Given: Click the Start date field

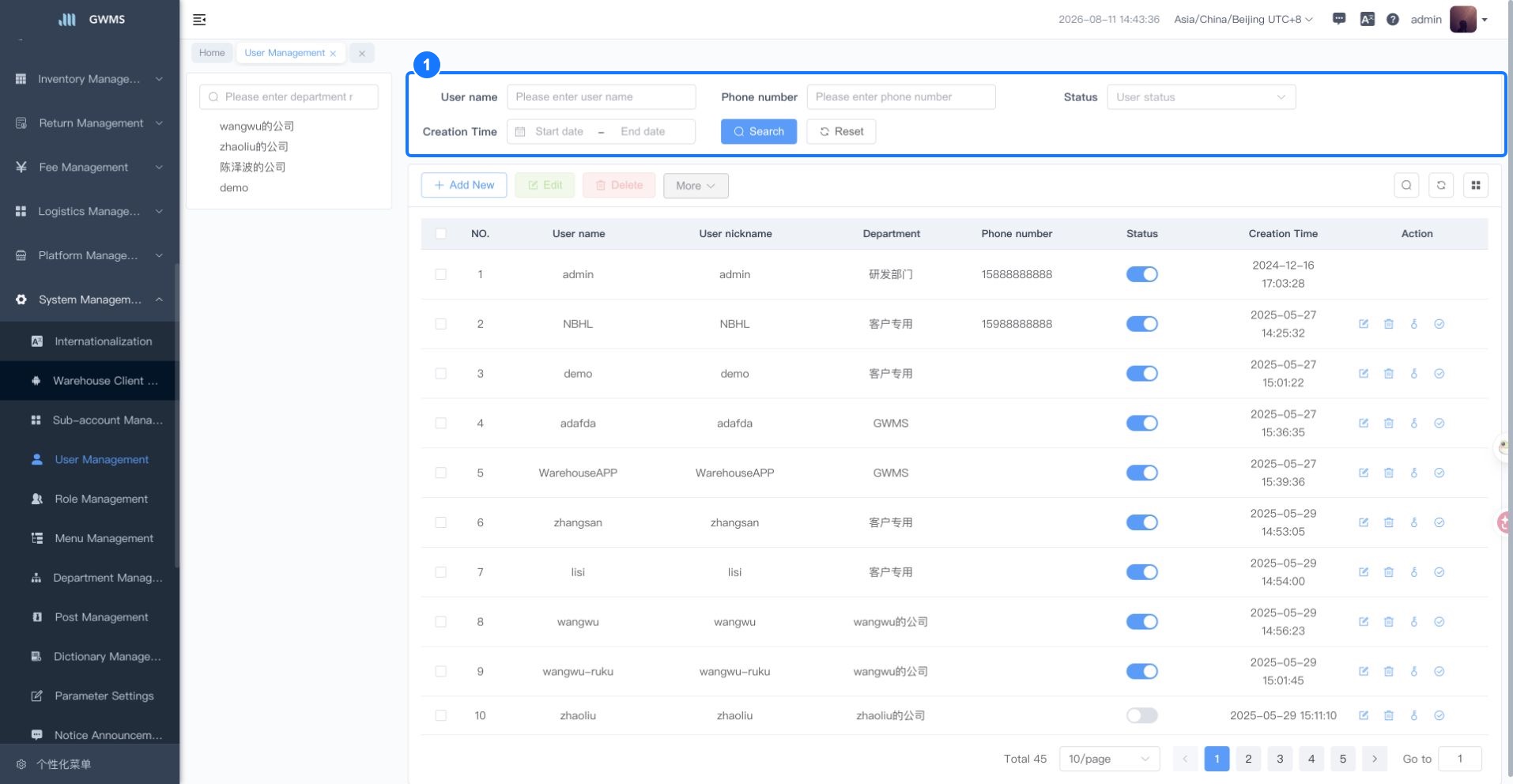Looking at the screenshot, I should (x=559, y=132).
